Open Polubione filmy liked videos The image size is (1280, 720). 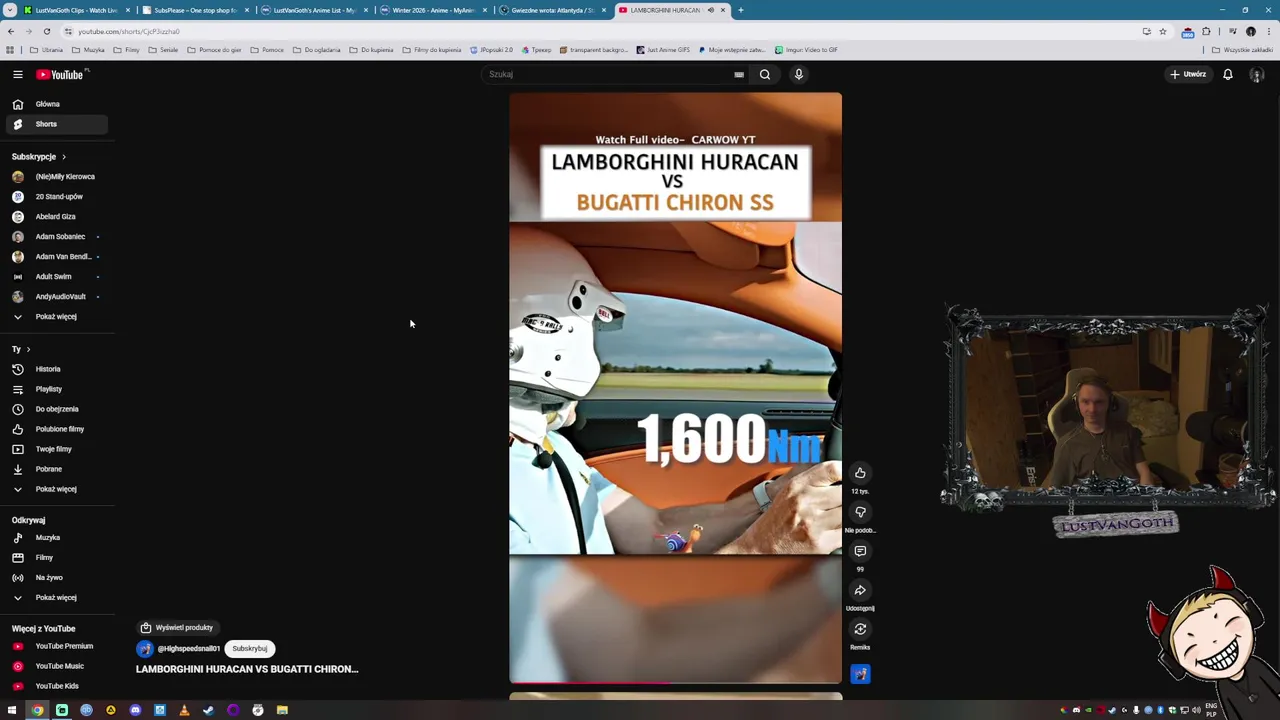point(55,429)
